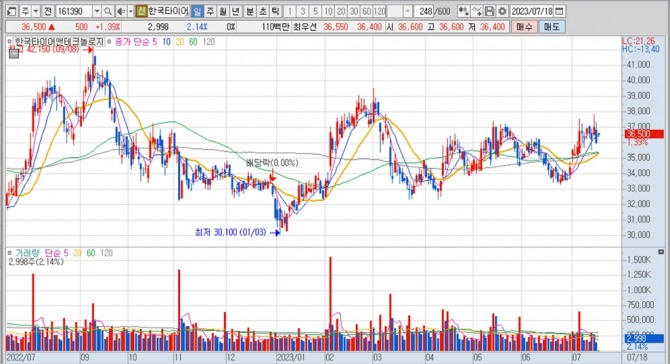Switch to 초 second chart period
Screen dimensions: 670x364
tap(262, 11)
